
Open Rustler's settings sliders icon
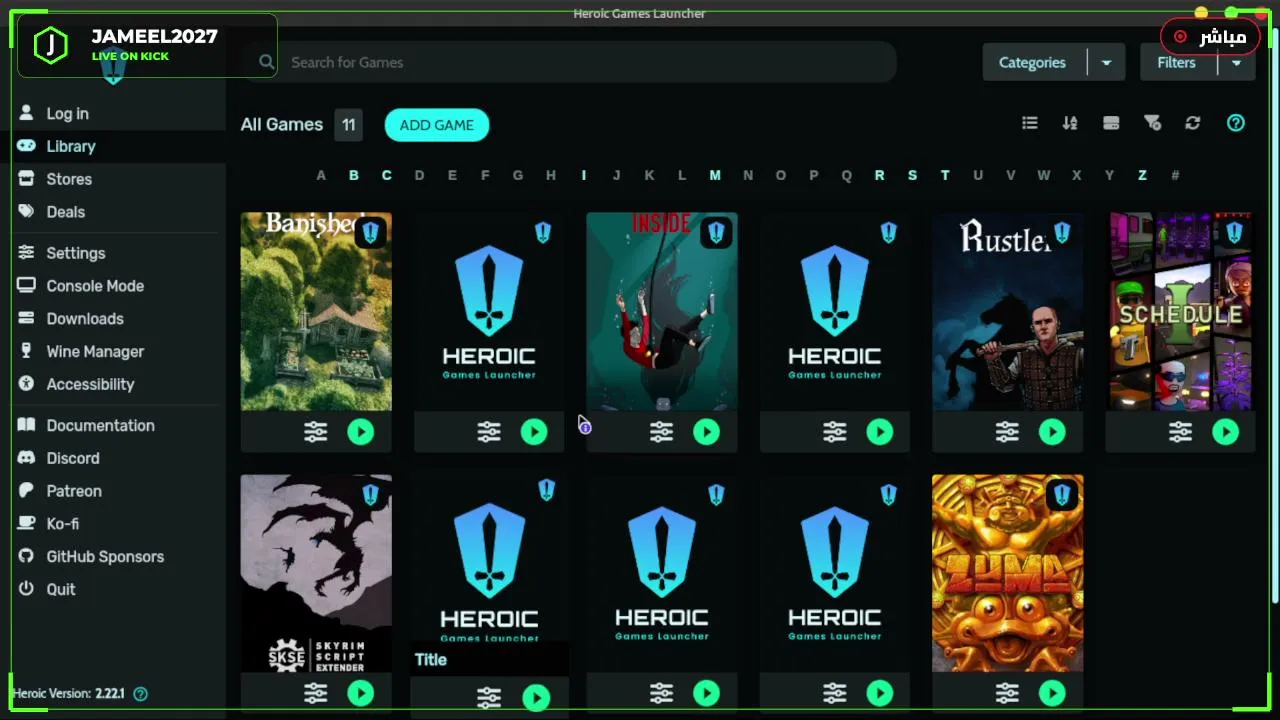1007,432
